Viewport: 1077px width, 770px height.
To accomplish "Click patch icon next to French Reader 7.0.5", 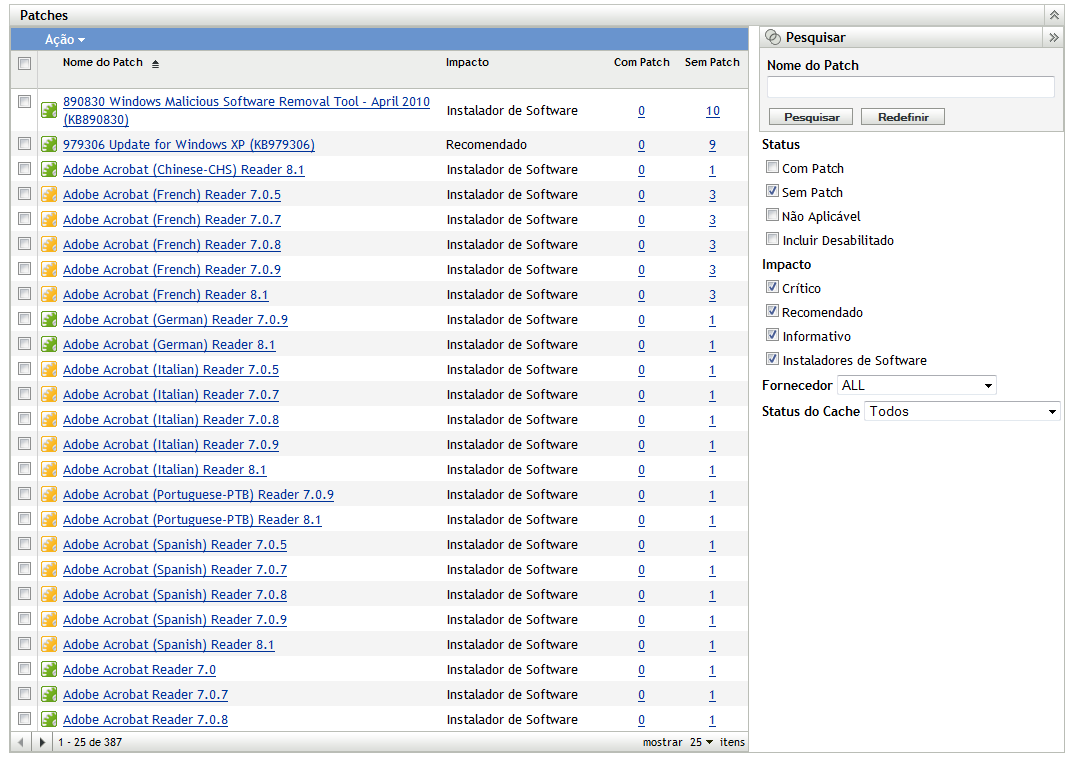I will 49,194.
